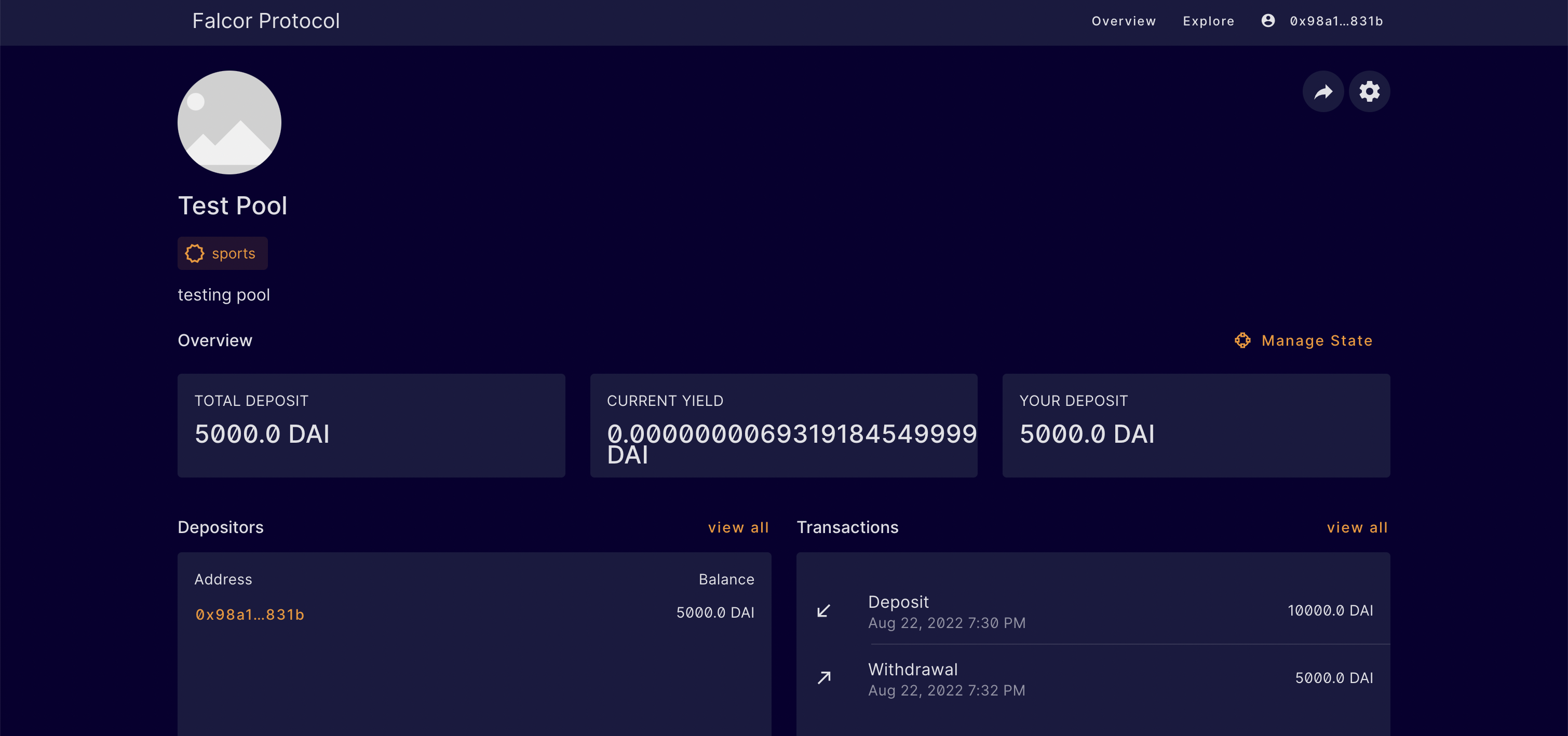Go to the Explore nav item
Viewport: 1568px width, 736px height.
[1208, 21]
